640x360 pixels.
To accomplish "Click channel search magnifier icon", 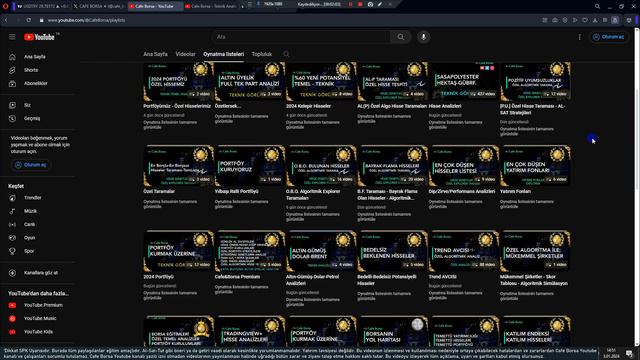I will 287,54.
